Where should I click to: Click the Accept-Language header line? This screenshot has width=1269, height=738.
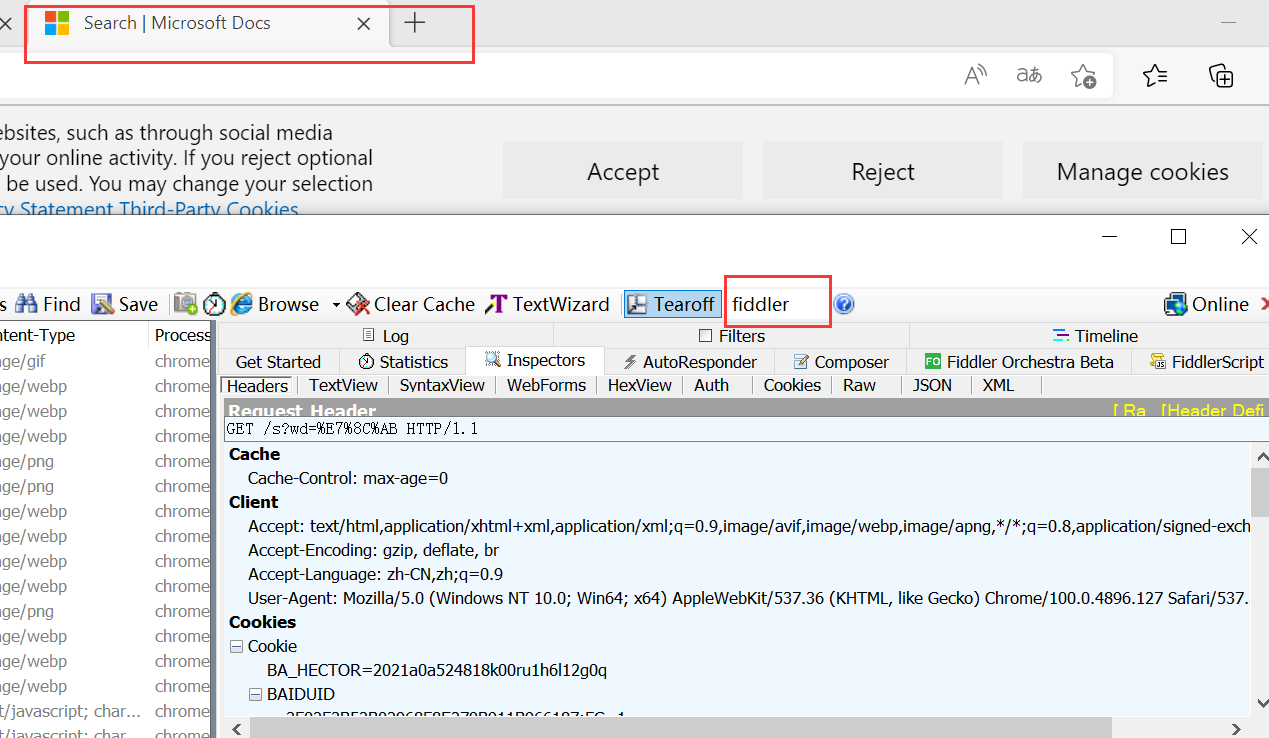point(375,574)
